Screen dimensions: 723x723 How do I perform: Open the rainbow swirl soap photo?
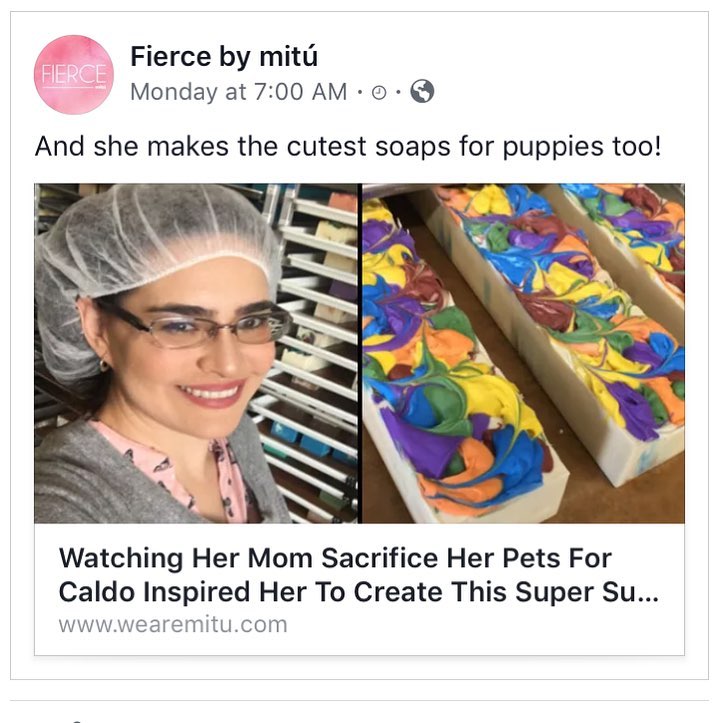click(523, 352)
